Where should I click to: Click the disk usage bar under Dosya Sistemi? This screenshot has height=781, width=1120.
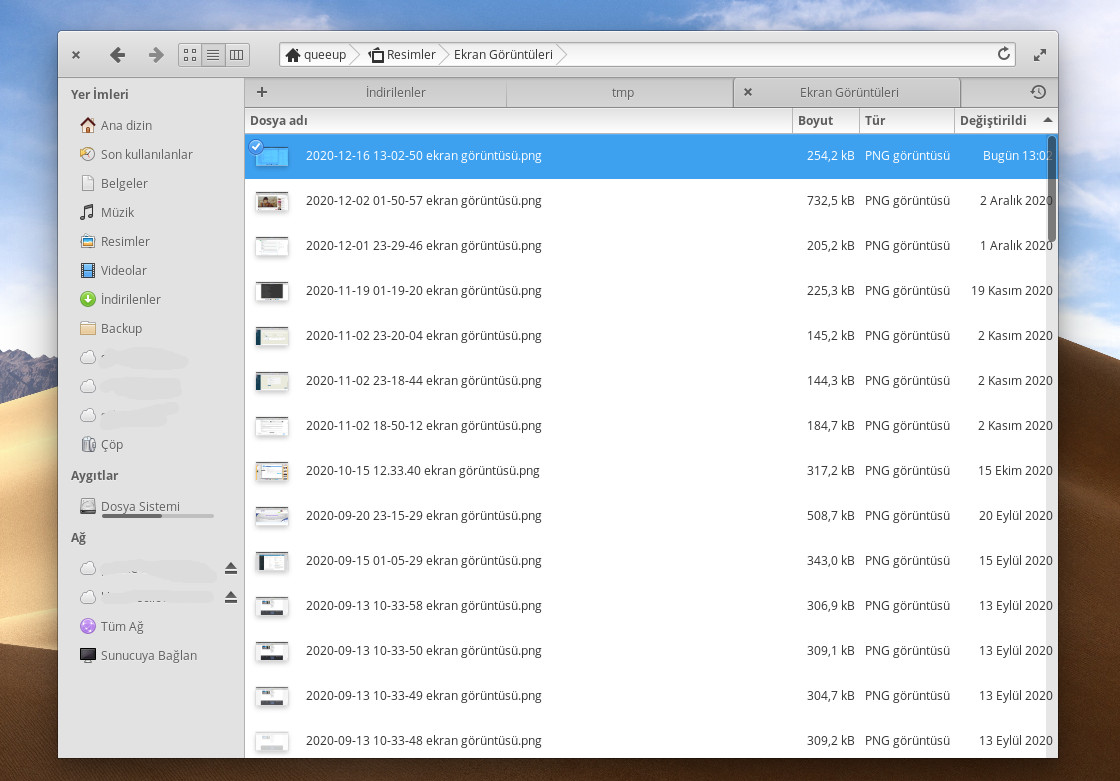(x=156, y=516)
